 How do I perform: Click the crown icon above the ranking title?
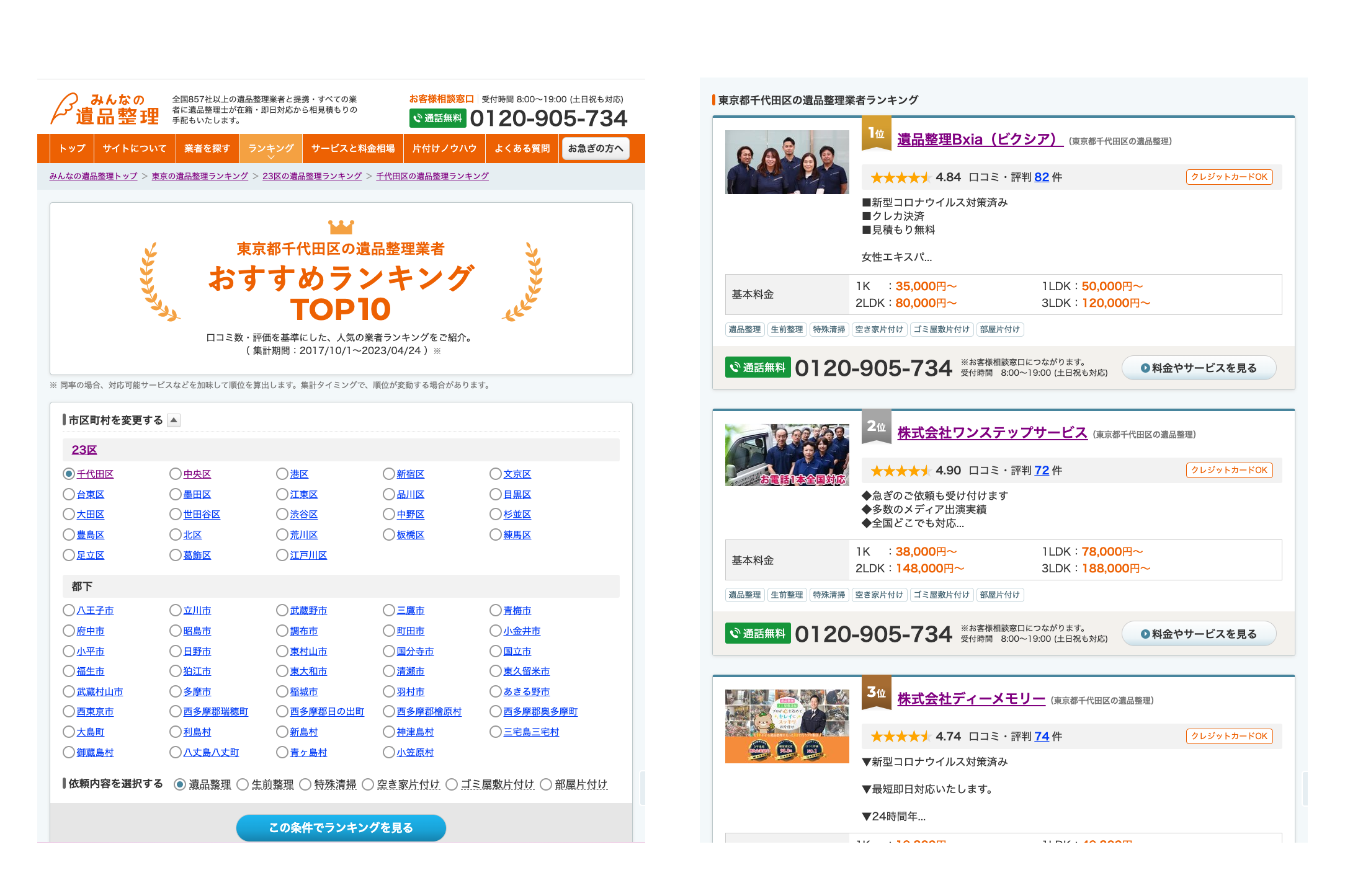click(x=341, y=226)
